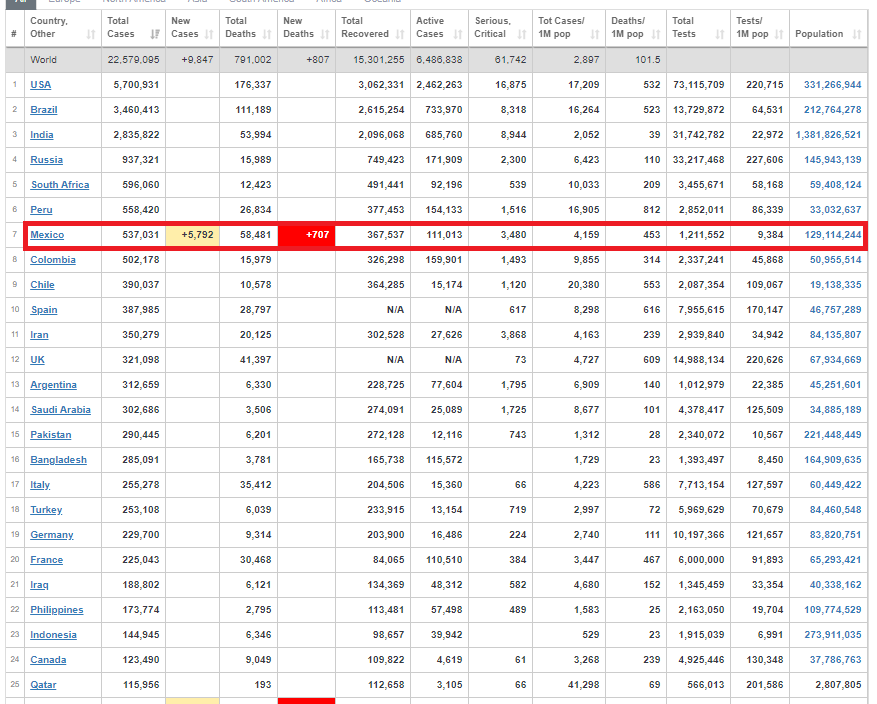Open the Saudi Arabia country link
The height and width of the screenshot is (704, 877).
[x=60, y=410]
